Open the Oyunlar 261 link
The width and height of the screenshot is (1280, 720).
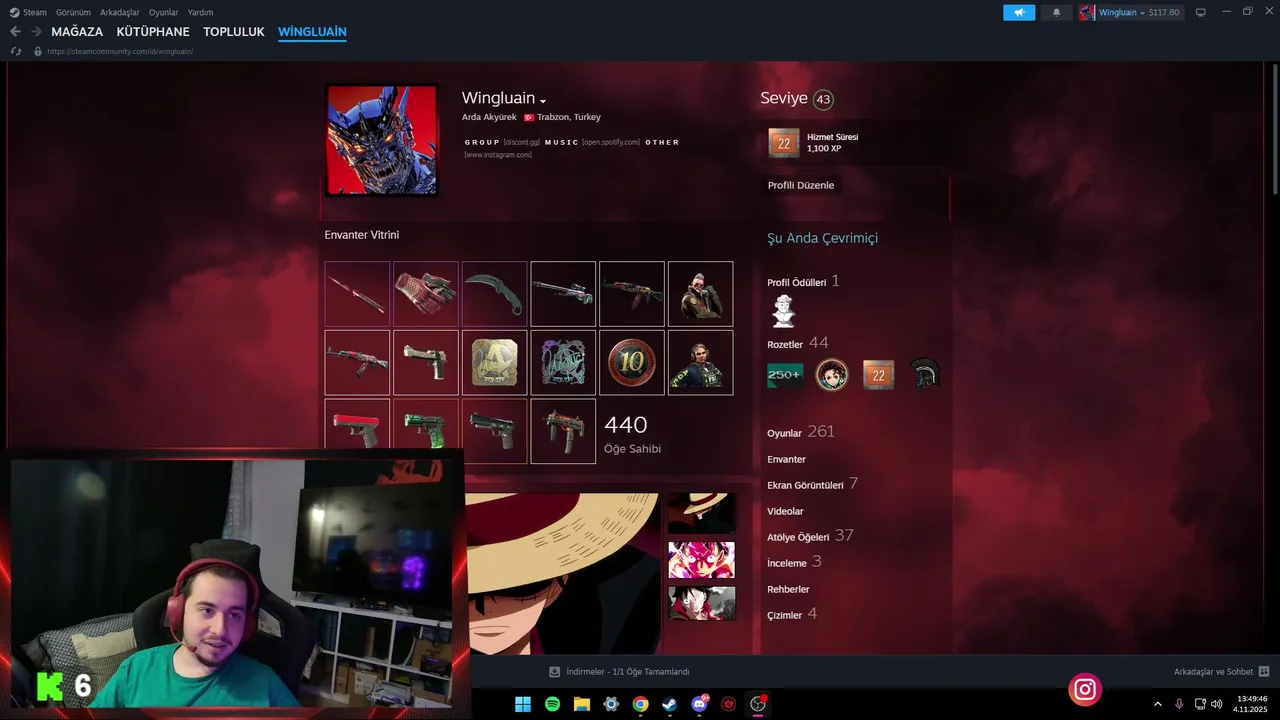(801, 432)
